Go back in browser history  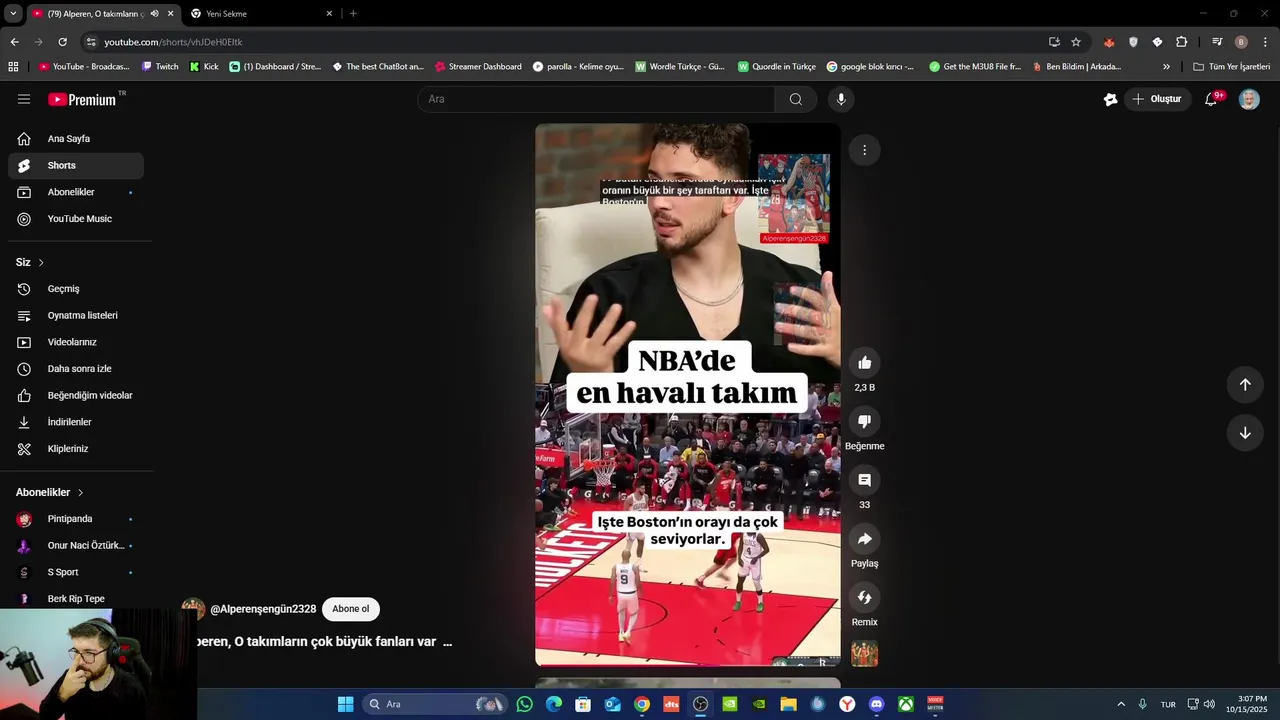[14, 42]
